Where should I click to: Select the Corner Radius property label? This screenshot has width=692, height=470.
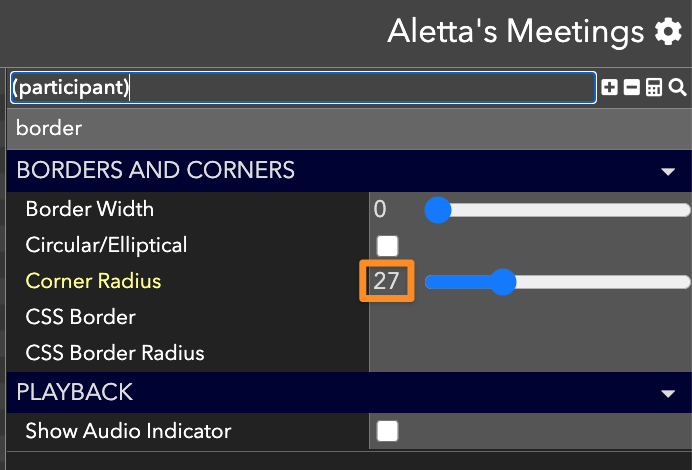tap(93, 281)
